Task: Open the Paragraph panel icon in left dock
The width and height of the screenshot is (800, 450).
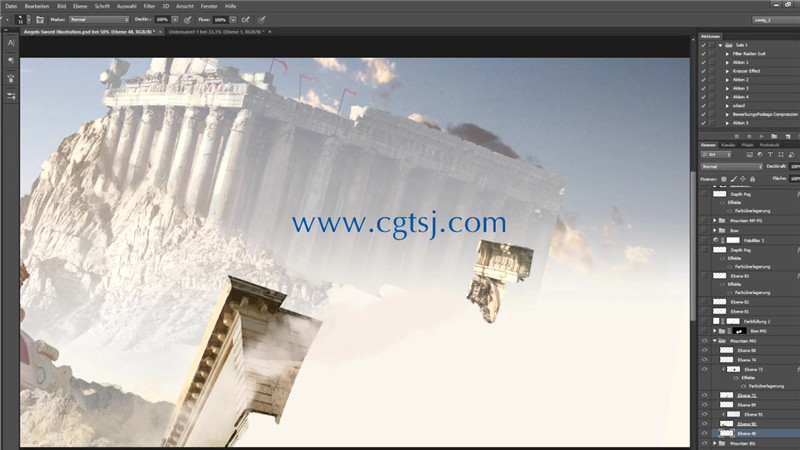Action: point(11,61)
